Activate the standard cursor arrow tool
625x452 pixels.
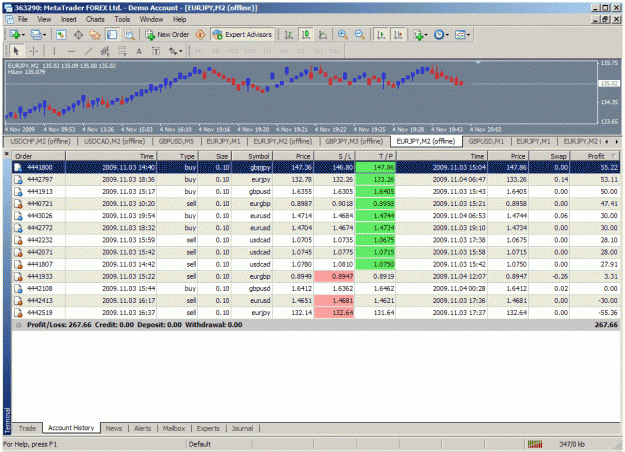tap(16, 51)
